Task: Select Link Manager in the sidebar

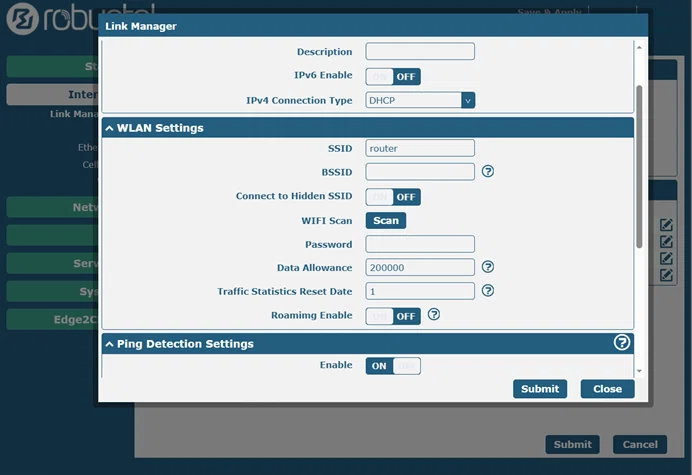Action: [74, 114]
